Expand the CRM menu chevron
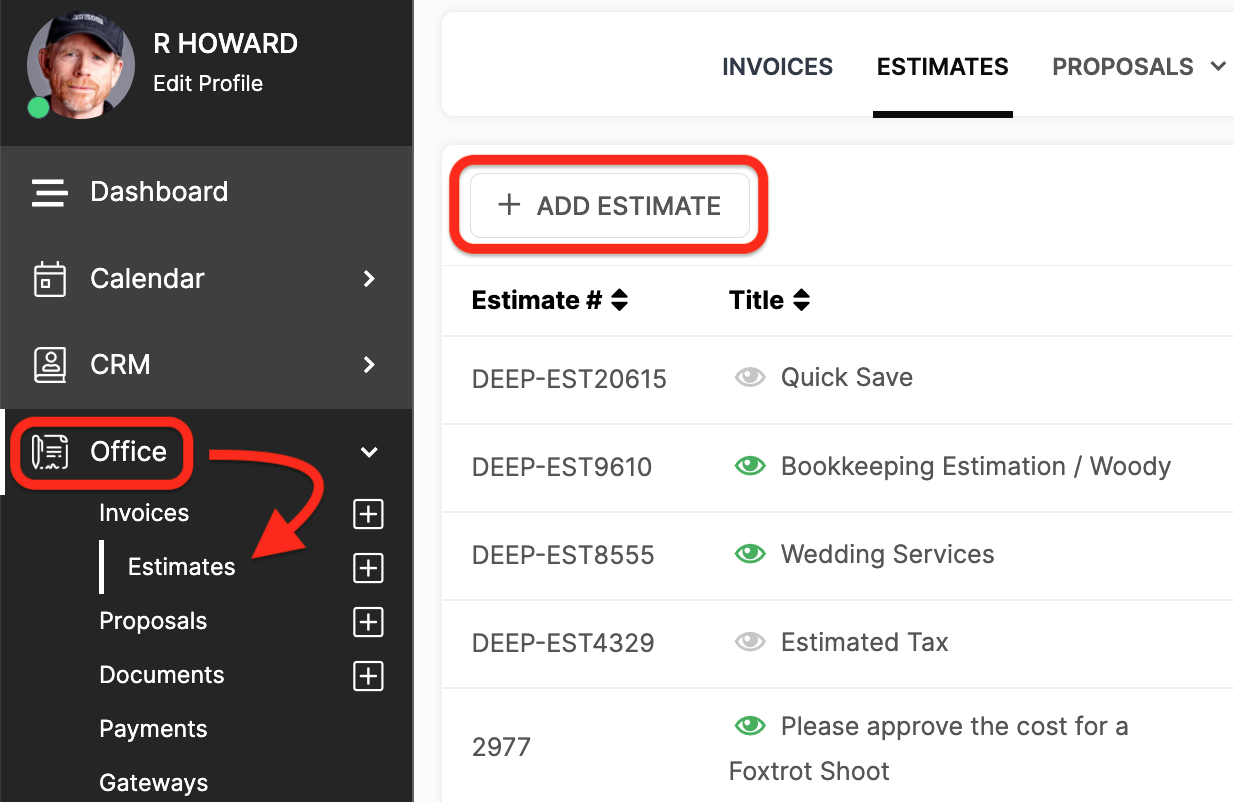This screenshot has width=1234, height=802. coord(369,365)
